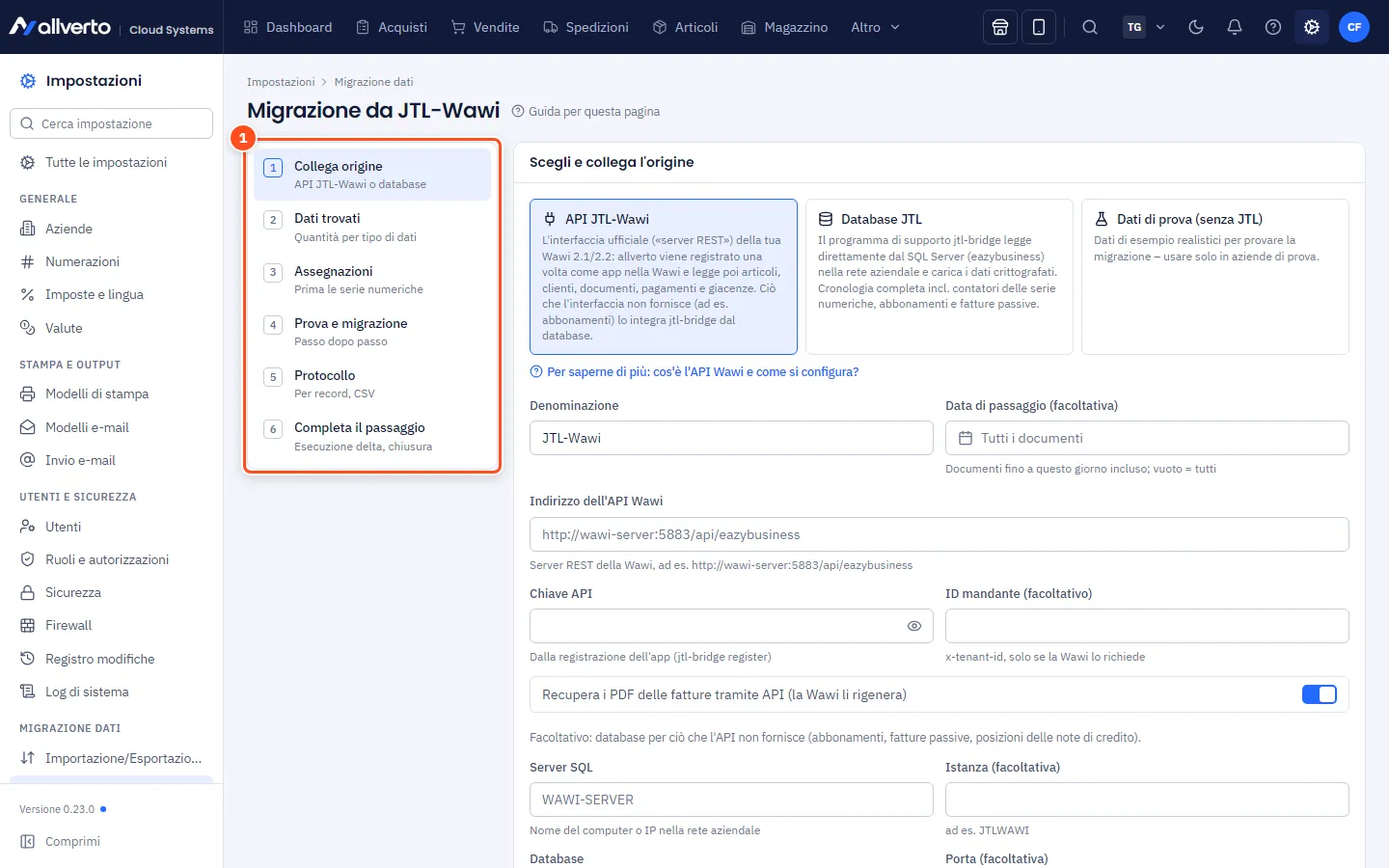Show the API key with eye icon
The image size is (1389, 868).
pos(914,626)
